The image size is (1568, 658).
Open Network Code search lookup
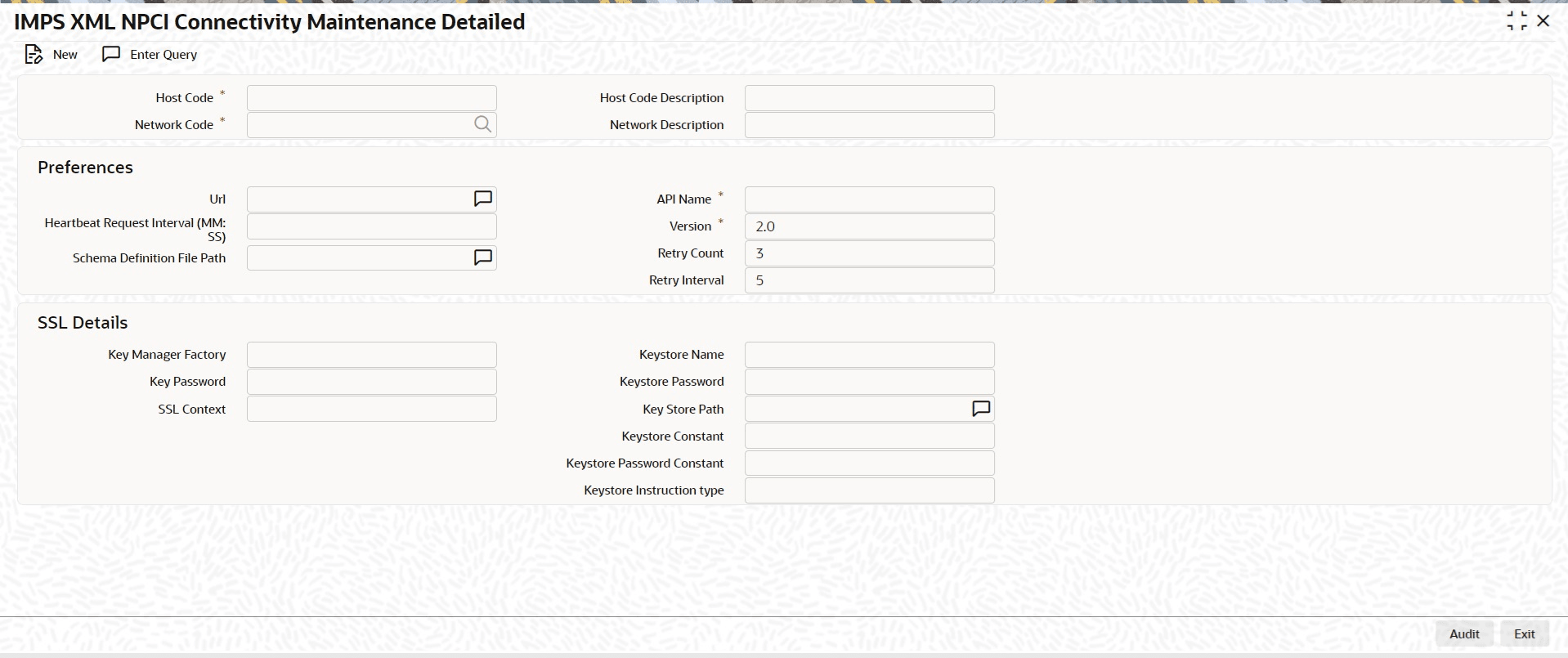coord(482,124)
